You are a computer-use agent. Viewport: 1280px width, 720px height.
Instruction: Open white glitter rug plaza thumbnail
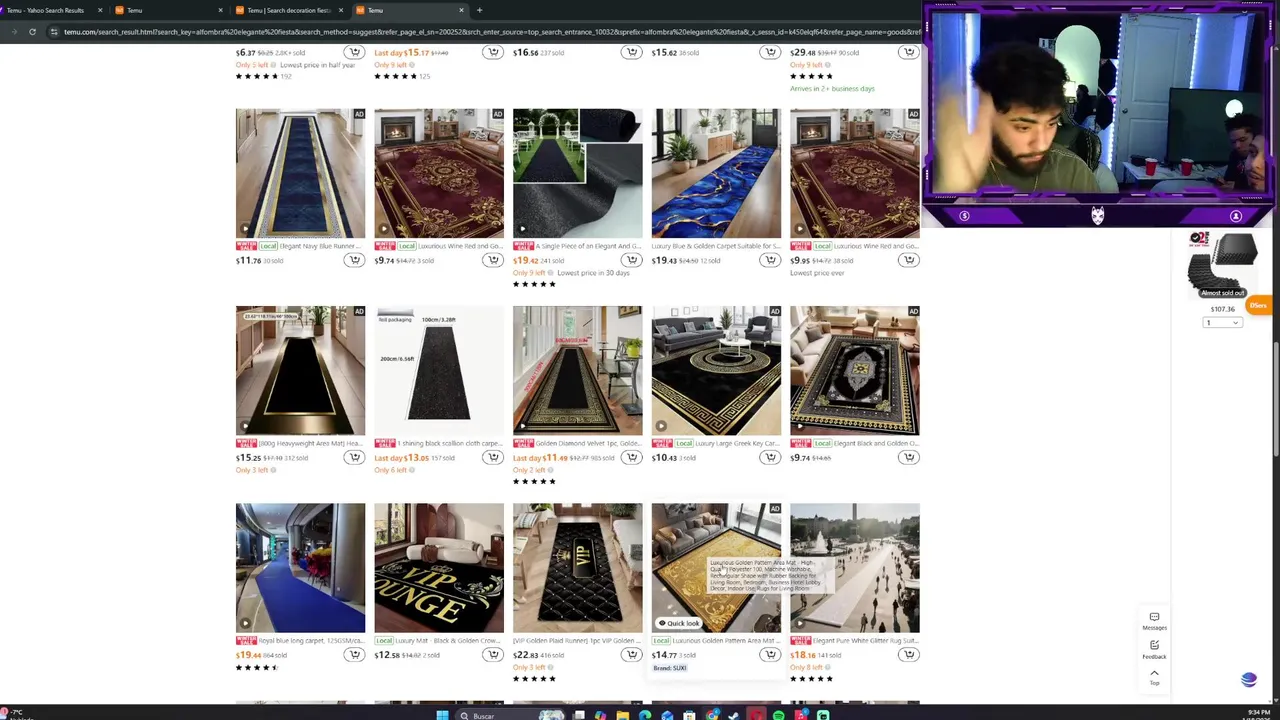[854, 568]
